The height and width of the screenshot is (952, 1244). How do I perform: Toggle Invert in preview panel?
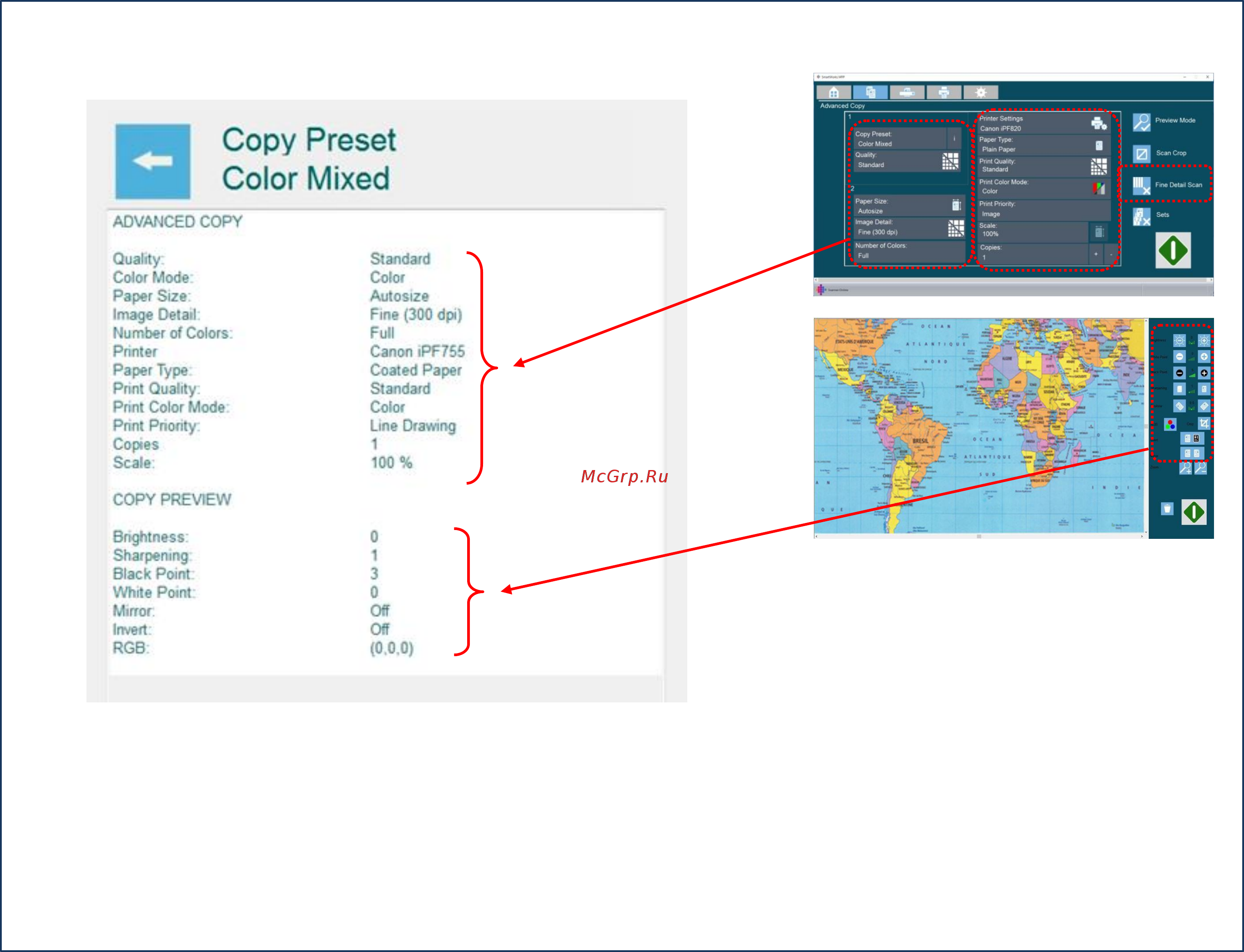click(x=1192, y=439)
